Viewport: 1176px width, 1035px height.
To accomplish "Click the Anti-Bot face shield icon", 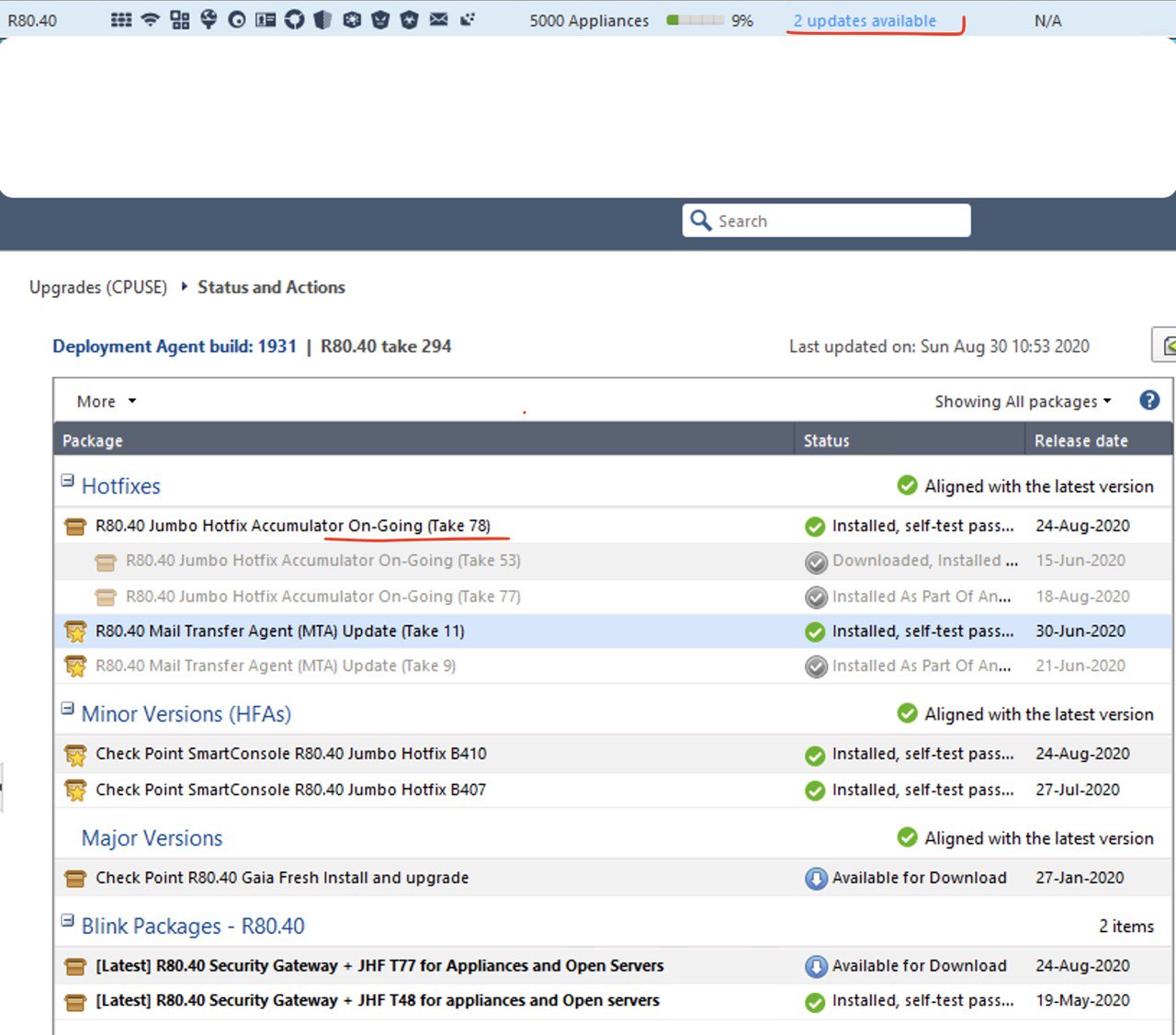I will coord(380,19).
